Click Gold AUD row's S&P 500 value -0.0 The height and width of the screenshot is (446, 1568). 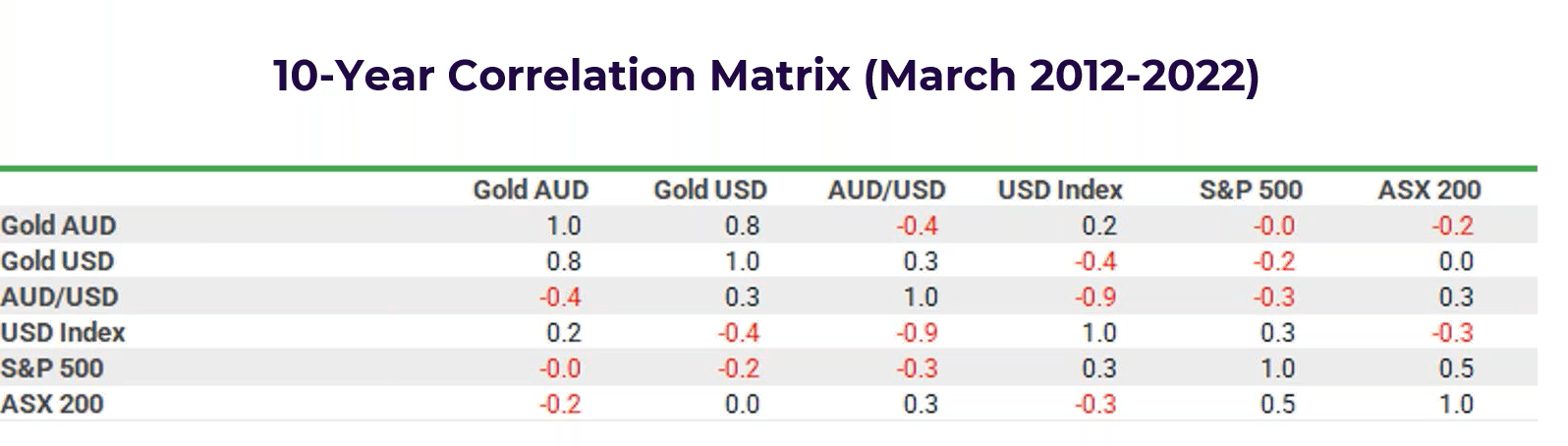(1273, 226)
